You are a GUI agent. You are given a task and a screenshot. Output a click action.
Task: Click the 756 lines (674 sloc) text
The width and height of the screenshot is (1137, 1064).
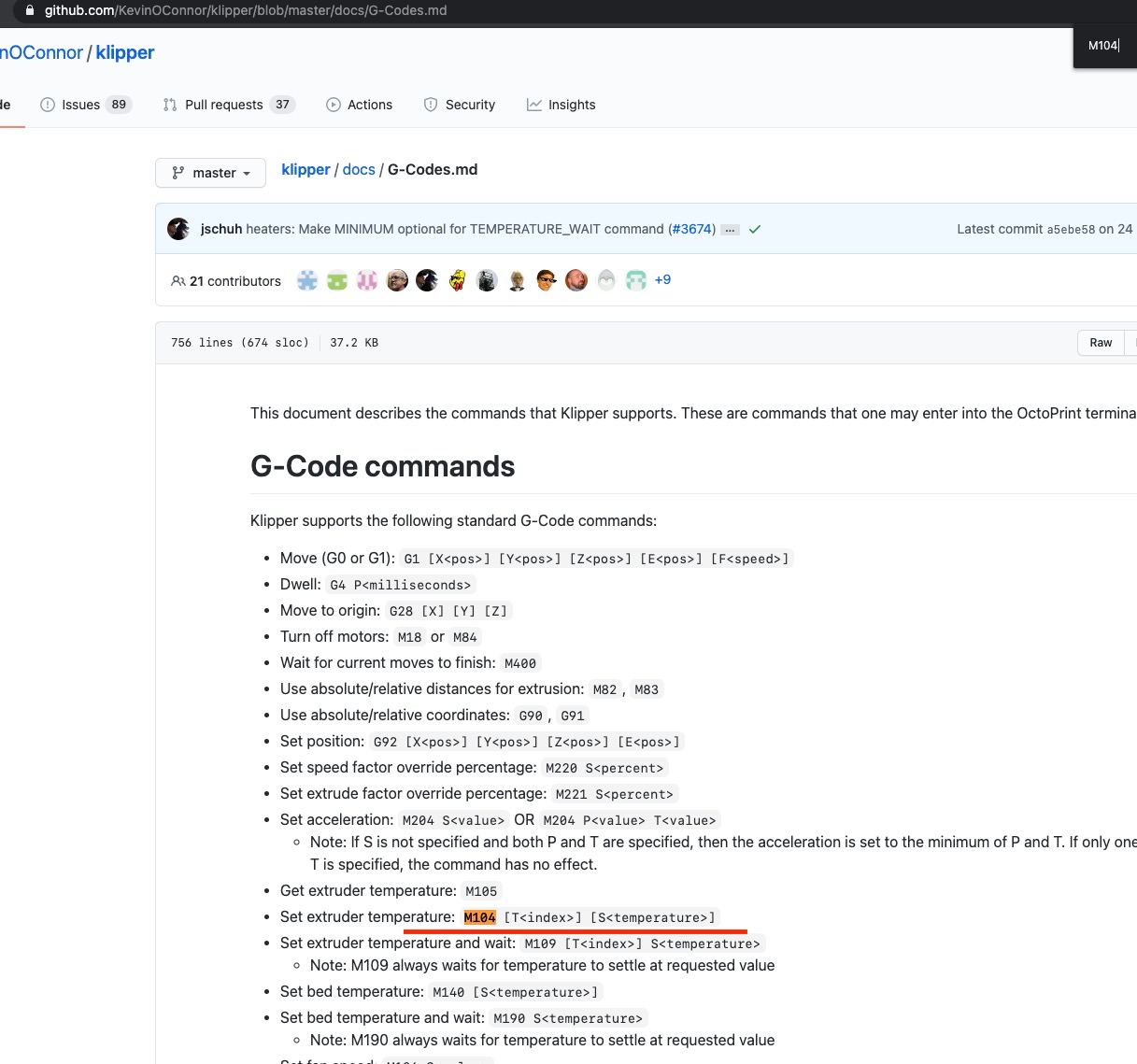pos(240,343)
